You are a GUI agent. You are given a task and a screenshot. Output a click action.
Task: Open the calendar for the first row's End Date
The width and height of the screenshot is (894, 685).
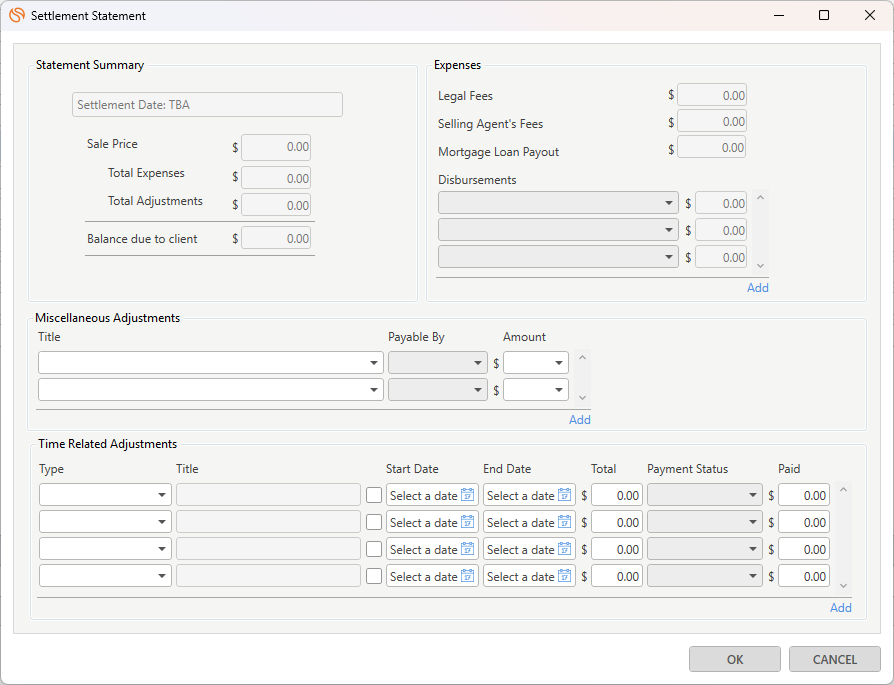564,495
